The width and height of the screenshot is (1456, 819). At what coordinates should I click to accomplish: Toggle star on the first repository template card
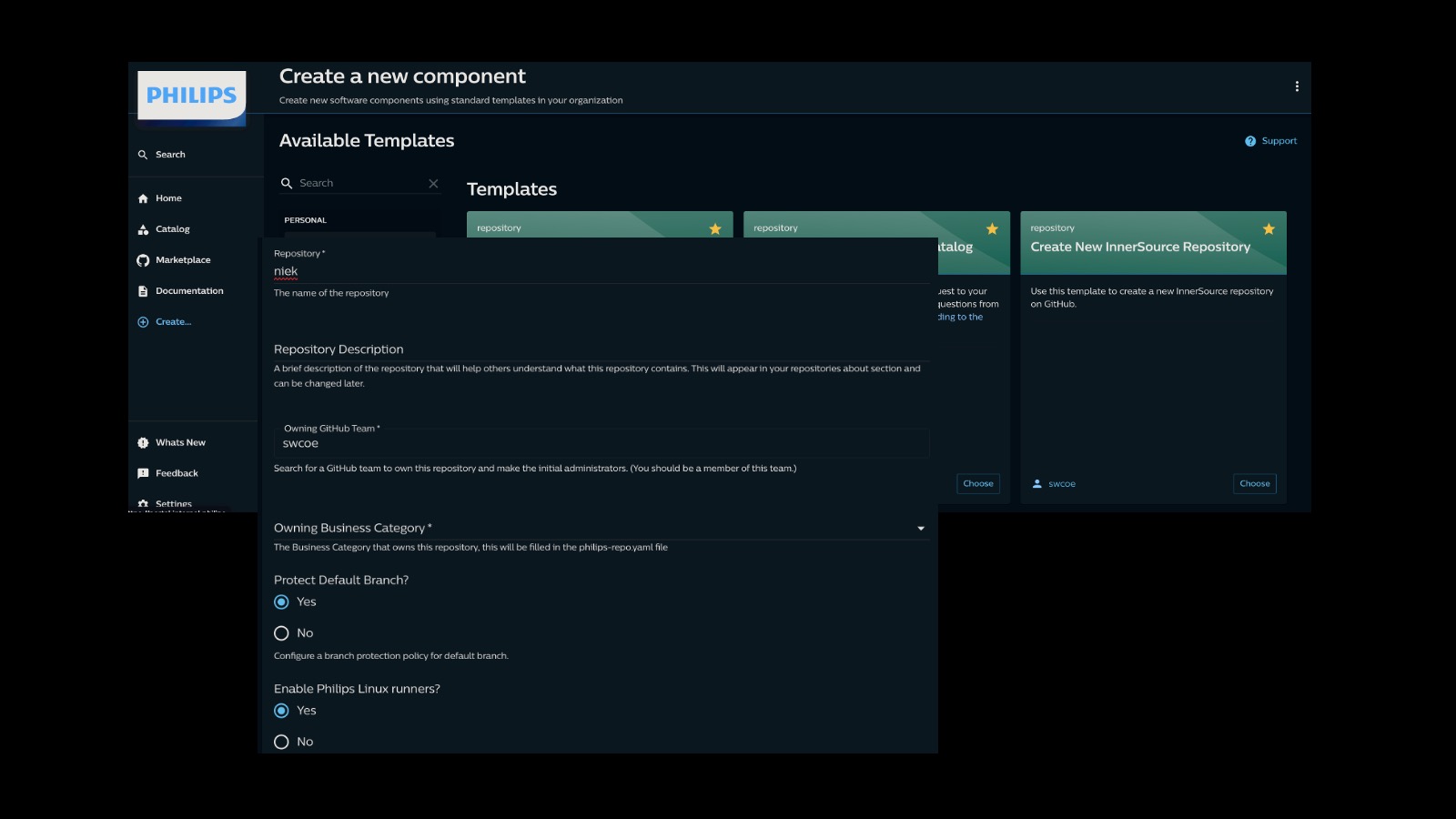[x=715, y=229]
